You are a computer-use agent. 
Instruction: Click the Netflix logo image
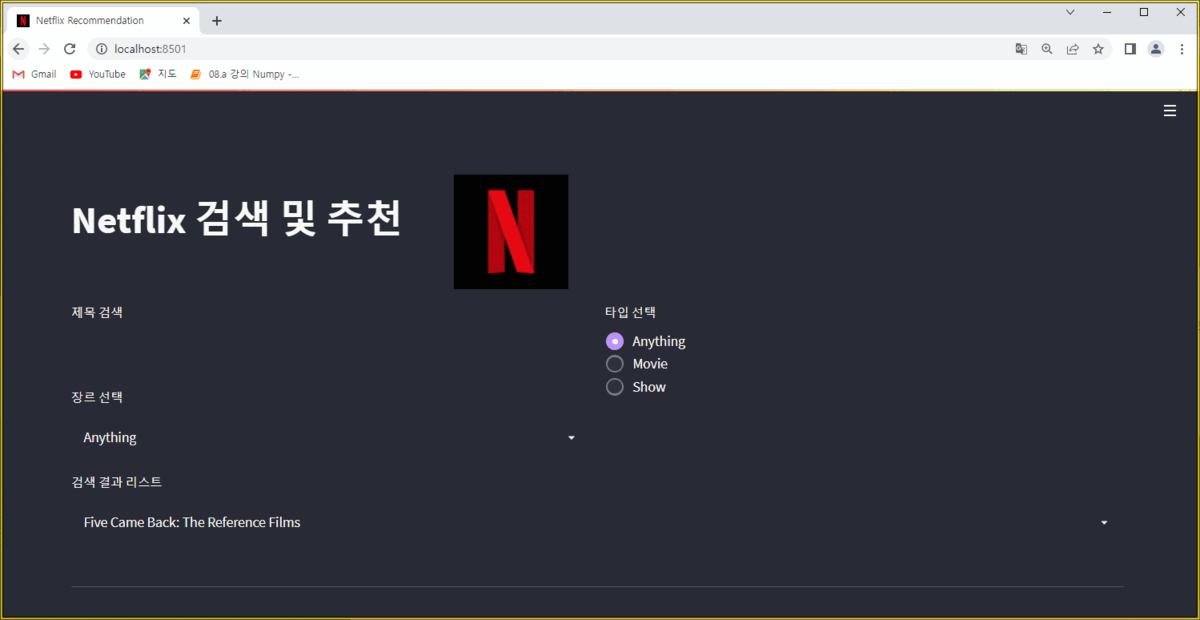(x=511, y=231)
